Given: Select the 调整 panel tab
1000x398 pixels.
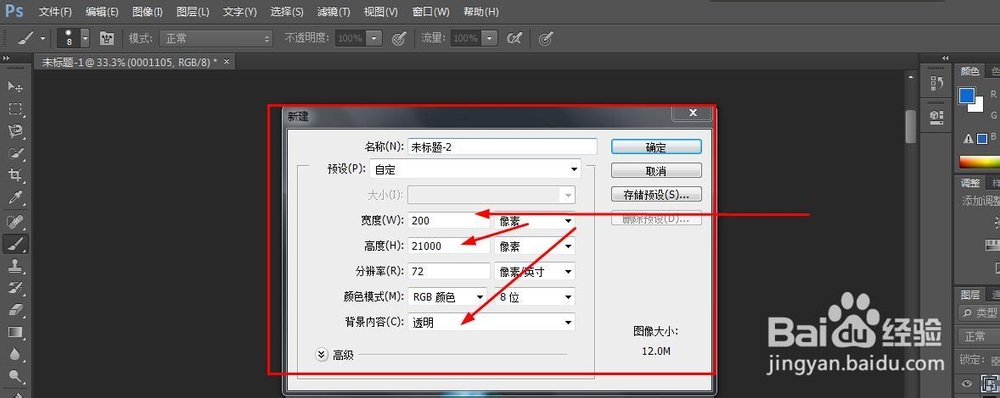Looking at the screenshot, I should pos(969,183).
